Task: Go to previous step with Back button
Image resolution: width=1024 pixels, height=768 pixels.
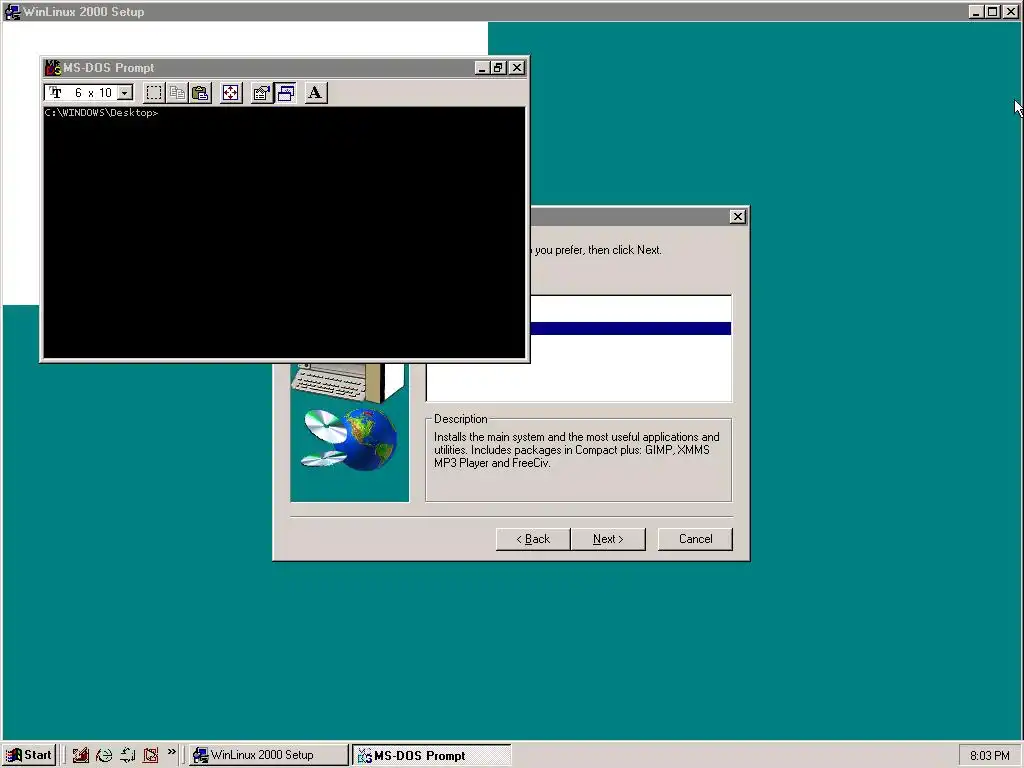Action: click(533, 539)
